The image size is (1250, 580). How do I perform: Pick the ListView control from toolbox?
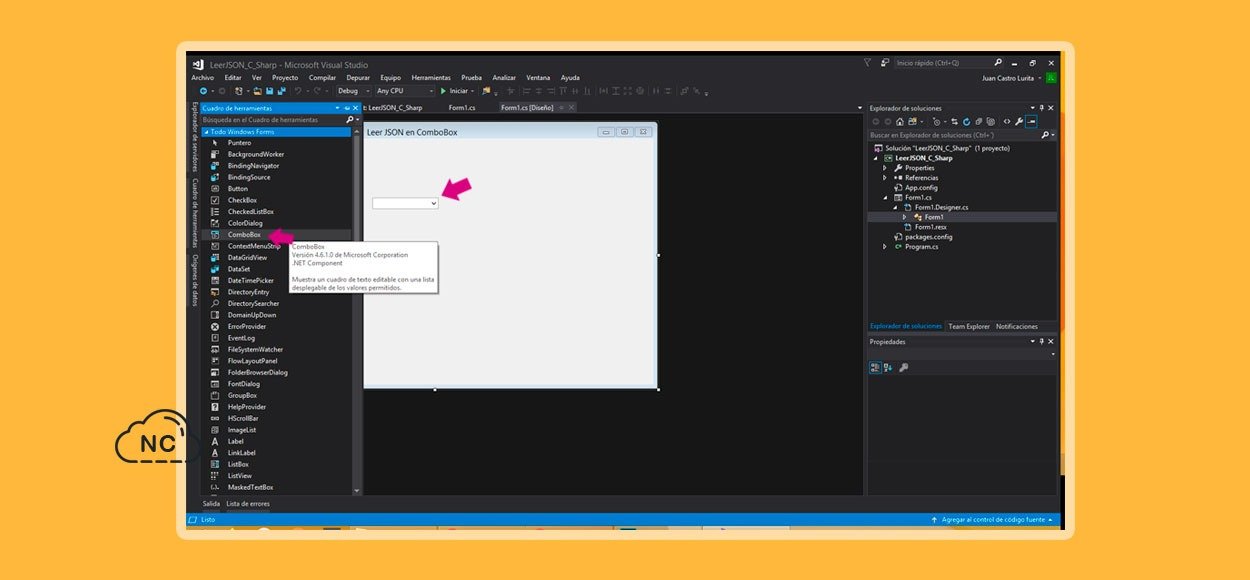[x=240, y=476]
